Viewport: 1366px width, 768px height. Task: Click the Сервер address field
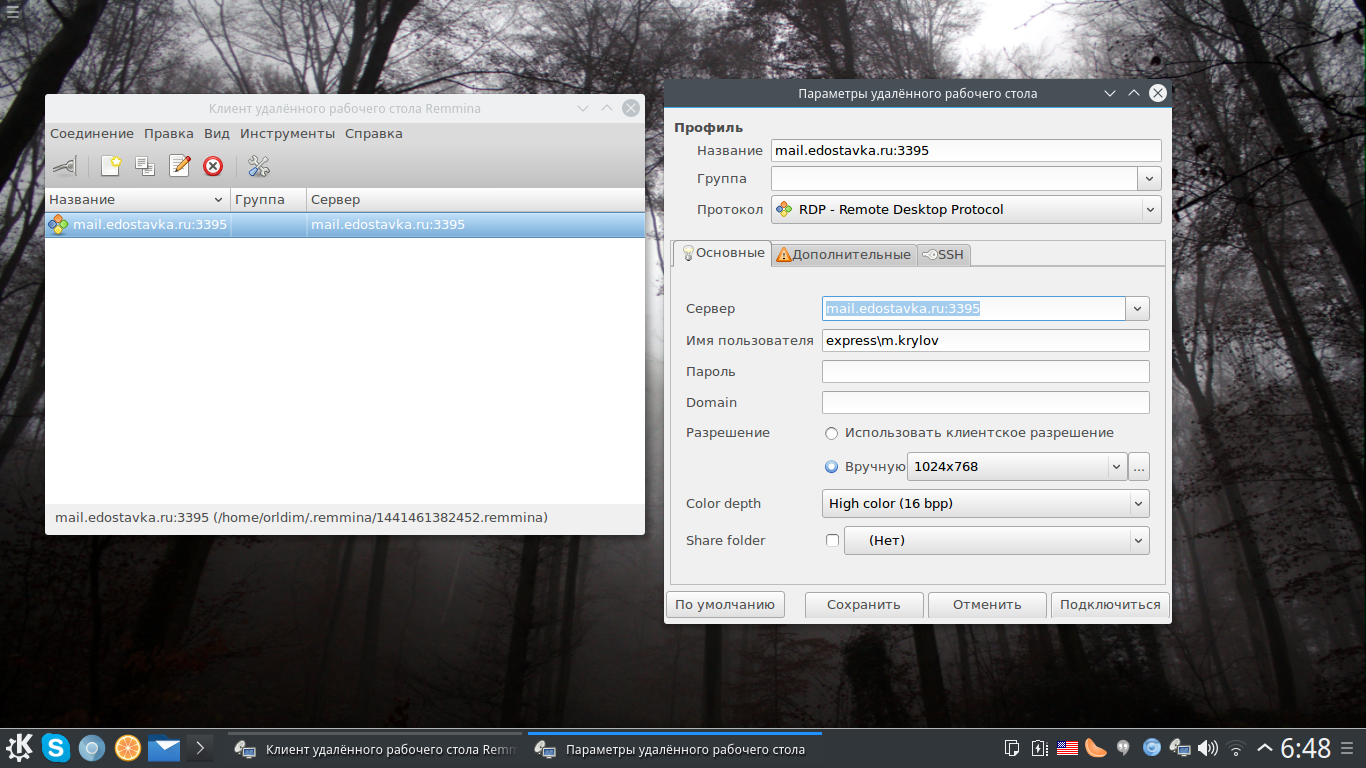point(974,309)
